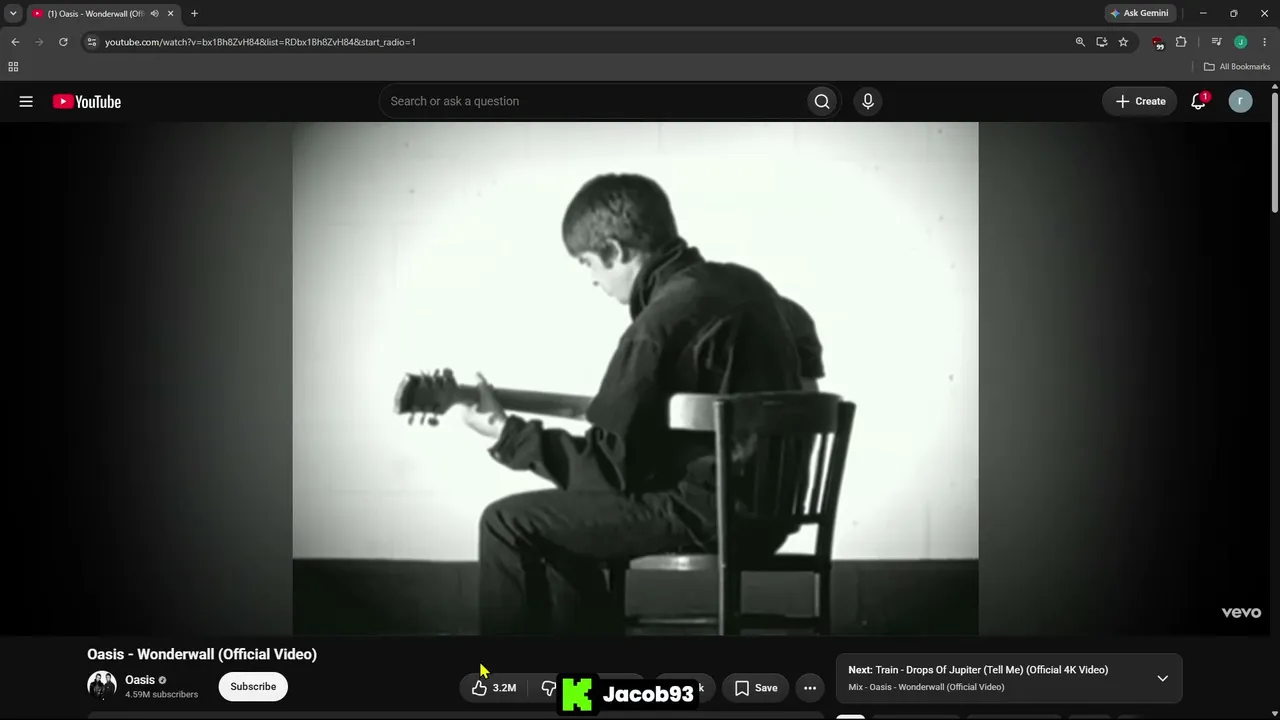This screenshot has height=720, width=1280.
Task: Click the magnifier search button on YouTube
Action: (x=822, y=101)
